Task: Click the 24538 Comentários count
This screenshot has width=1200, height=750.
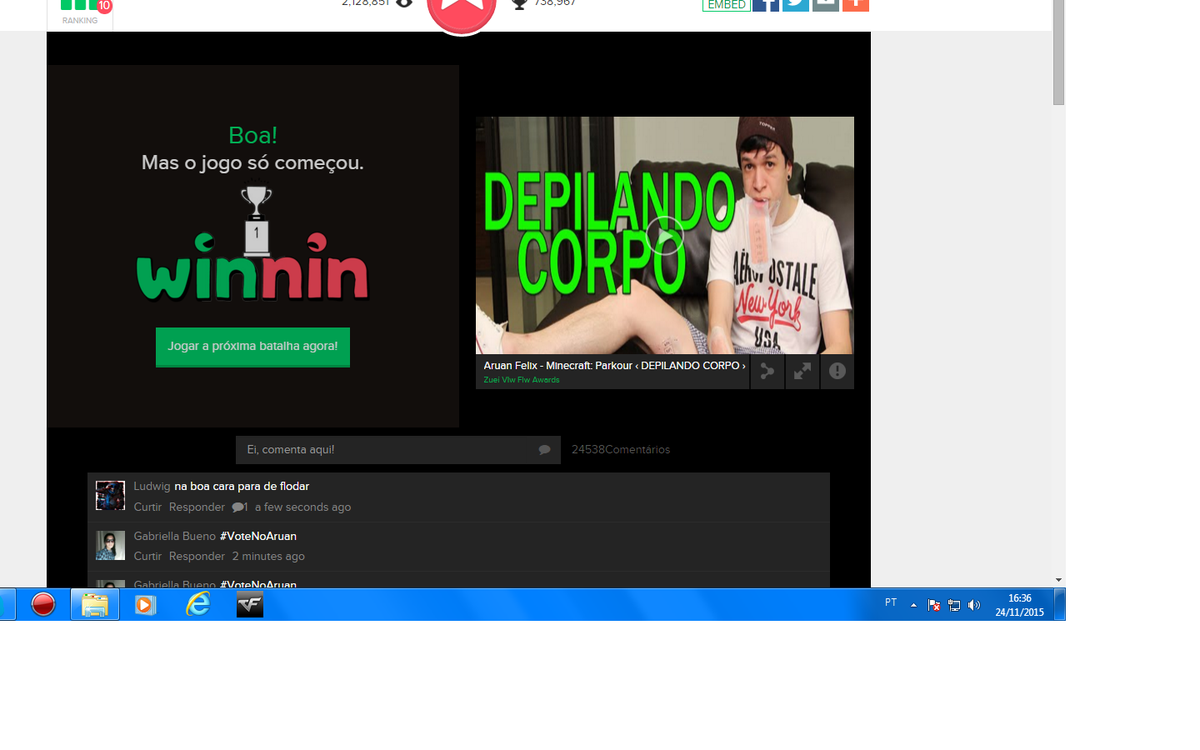Action: (x=621, y=450)
